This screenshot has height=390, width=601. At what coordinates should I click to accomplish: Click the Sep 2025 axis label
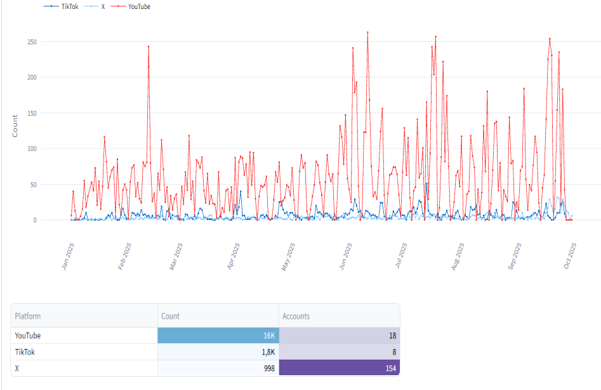point(515,256)
